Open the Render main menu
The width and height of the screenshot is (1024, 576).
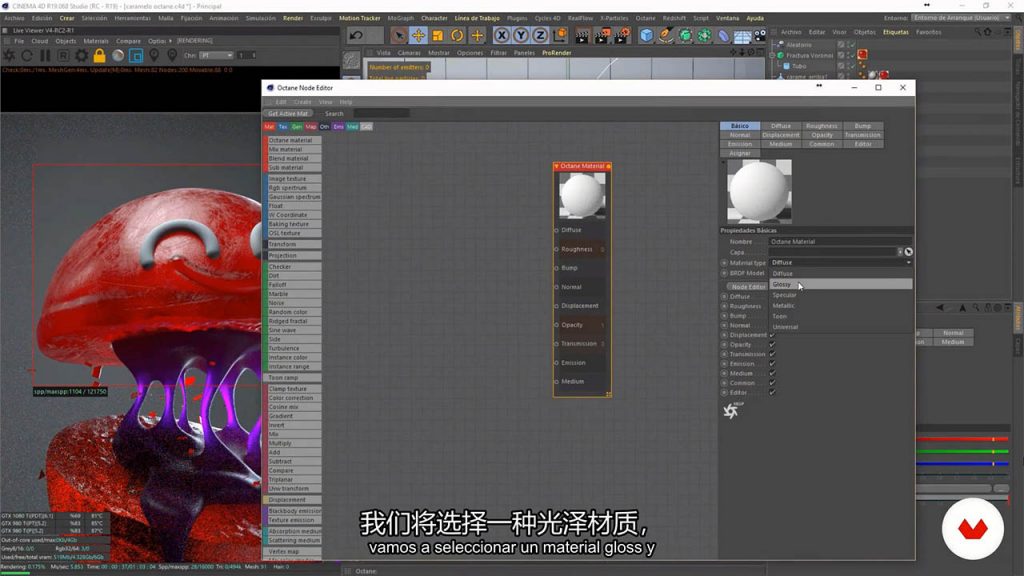point(293,18)
